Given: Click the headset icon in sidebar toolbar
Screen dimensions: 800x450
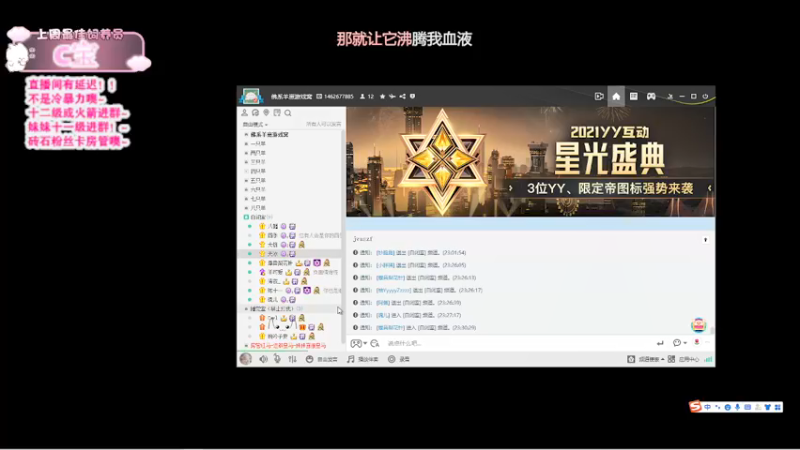Looking at the screenshot, I should [255, 113].
